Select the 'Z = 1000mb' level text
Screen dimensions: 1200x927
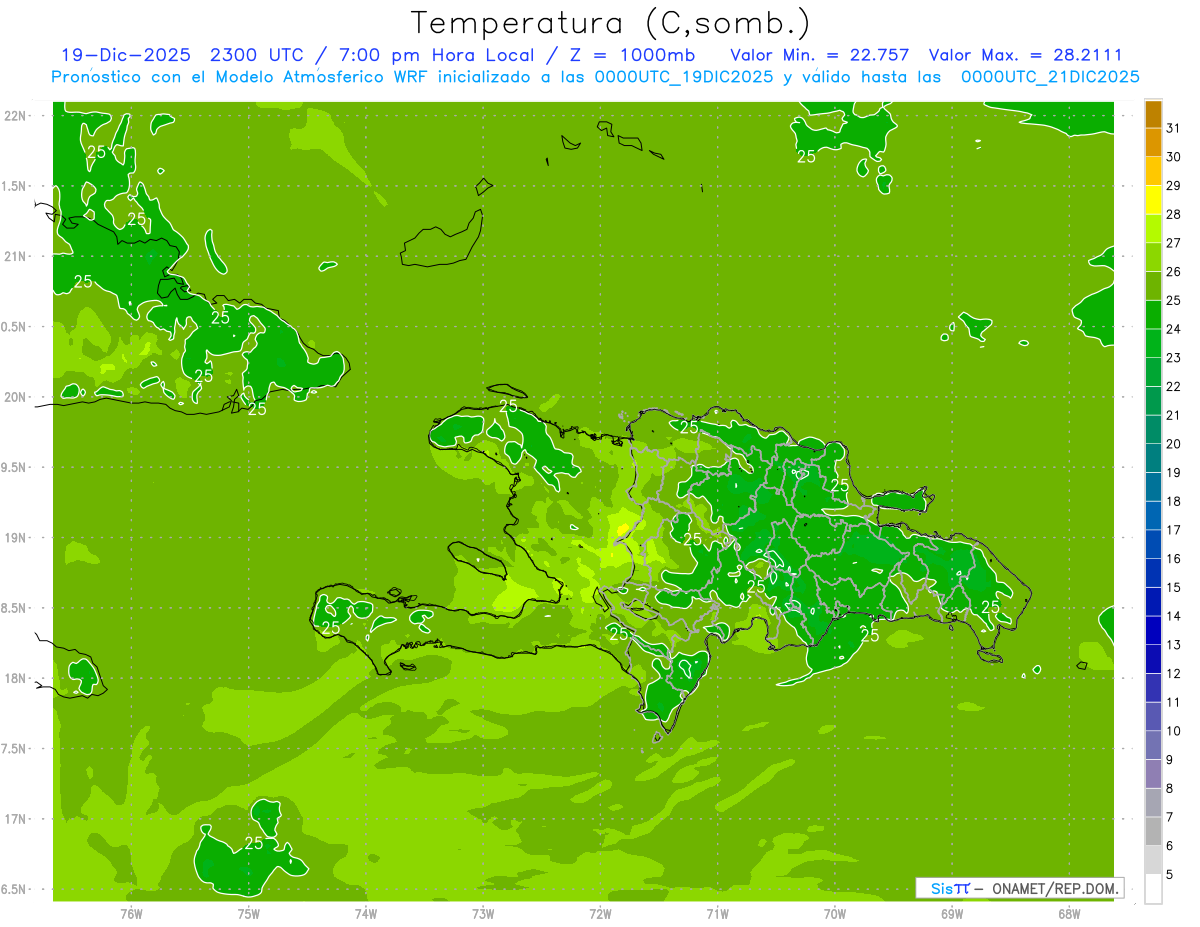pos(632,55)
